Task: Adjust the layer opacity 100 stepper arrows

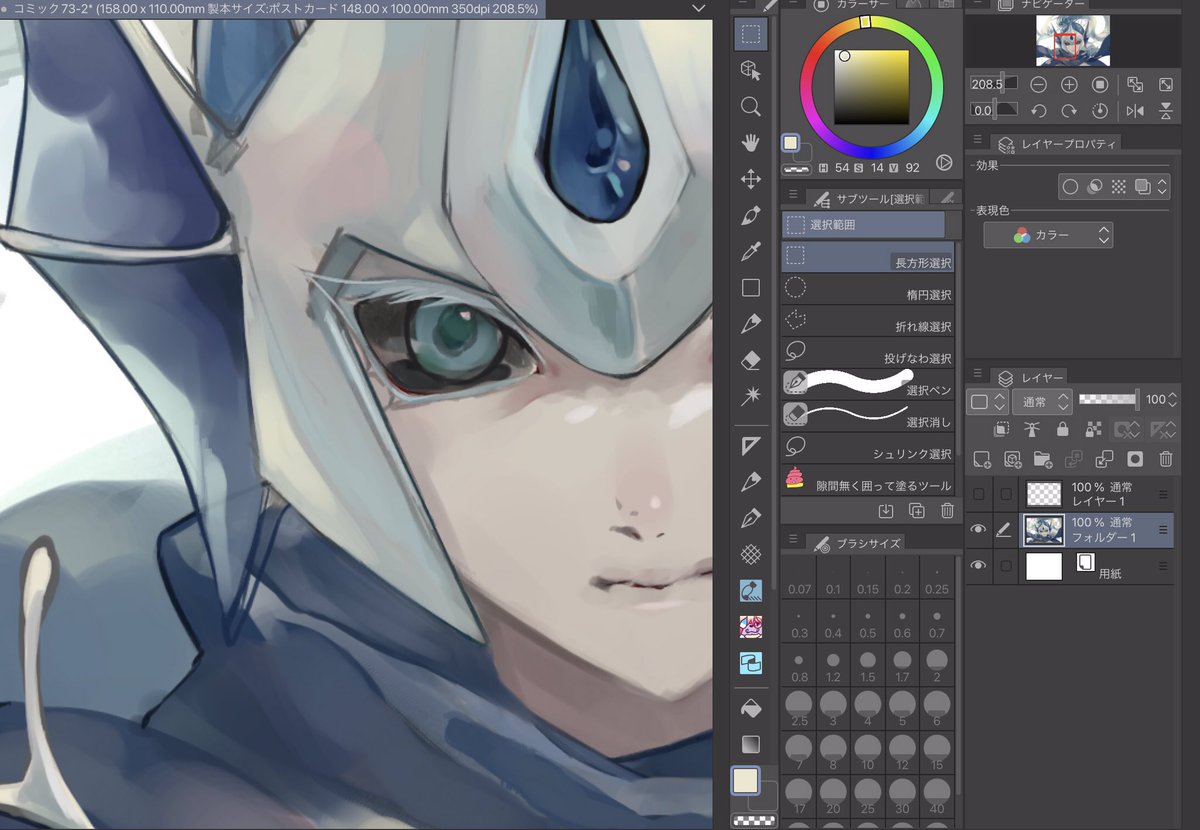Action: (1174, 400)
